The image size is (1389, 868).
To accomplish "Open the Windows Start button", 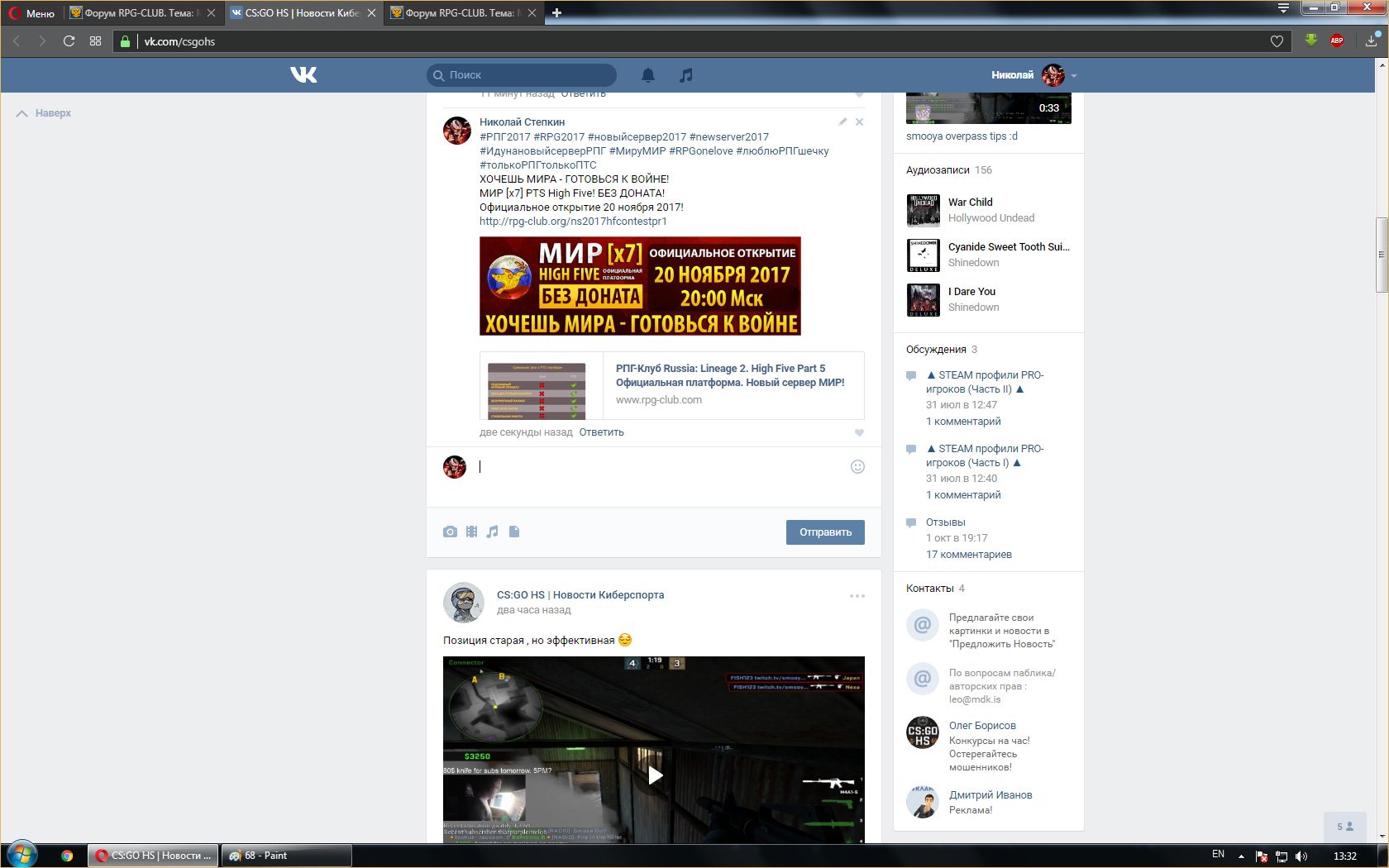I will [22, 855].
